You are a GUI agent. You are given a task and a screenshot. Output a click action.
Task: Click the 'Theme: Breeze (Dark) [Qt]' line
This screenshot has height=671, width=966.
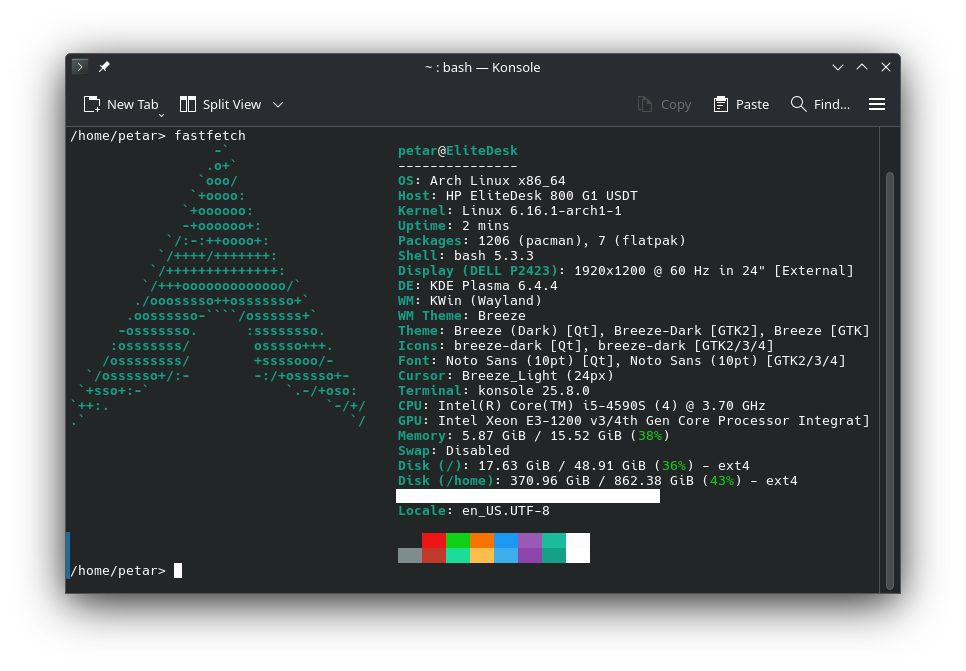634,331
